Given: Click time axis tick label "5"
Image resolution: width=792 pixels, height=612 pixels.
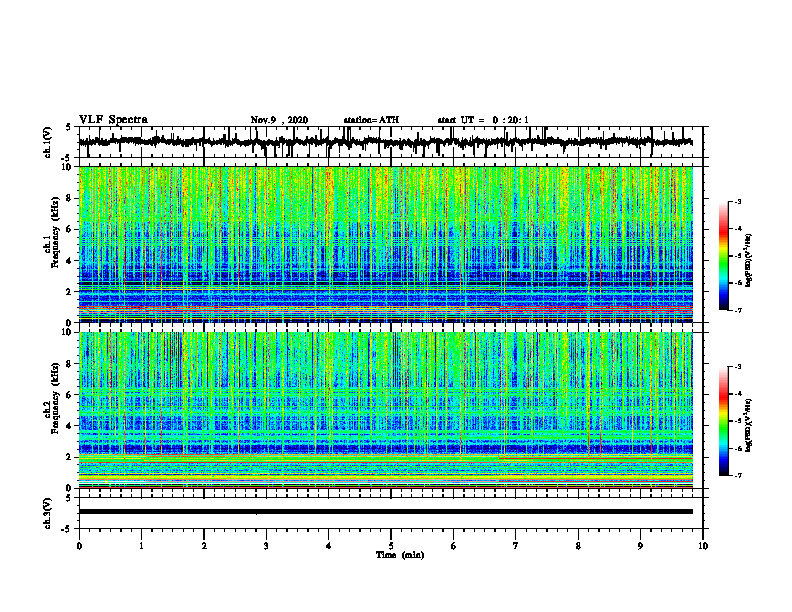Looking at the screenshot, I should point(391,546).
